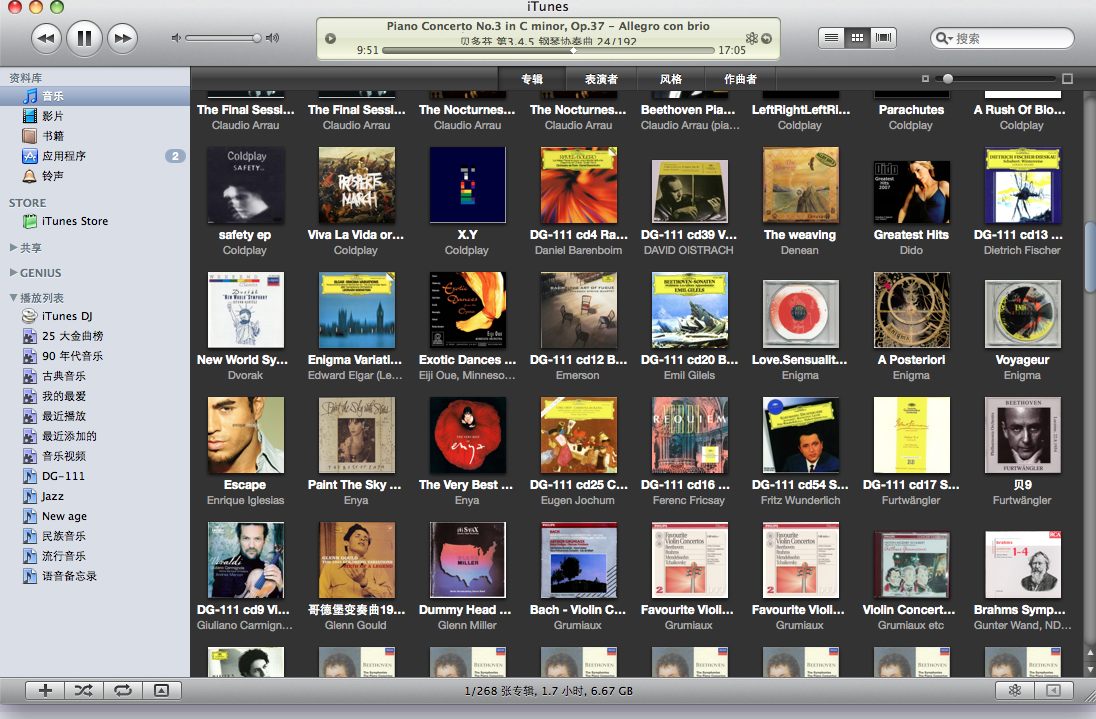Click the Genius icon in the display

pos(752,38)
